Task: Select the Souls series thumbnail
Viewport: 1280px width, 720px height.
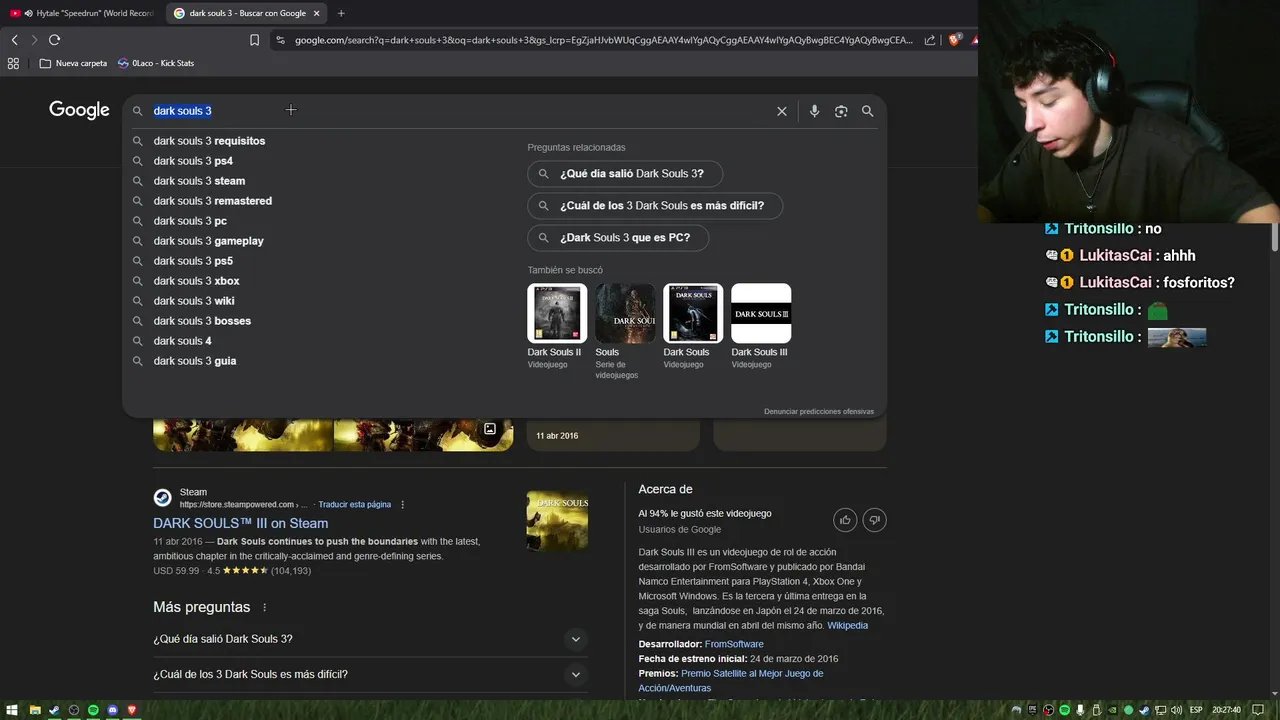Action: [x=625, y=313]
